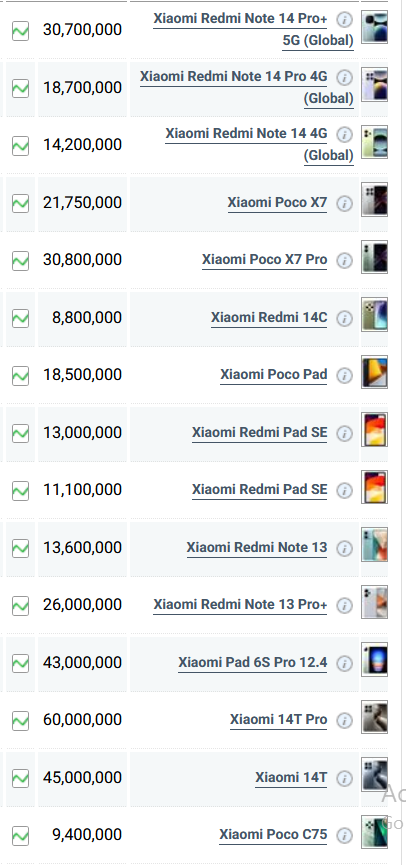The width and height of the screenshot is (406, 865).
Task: Click the page vertical scrollbar
Action: tap(403, 432)
